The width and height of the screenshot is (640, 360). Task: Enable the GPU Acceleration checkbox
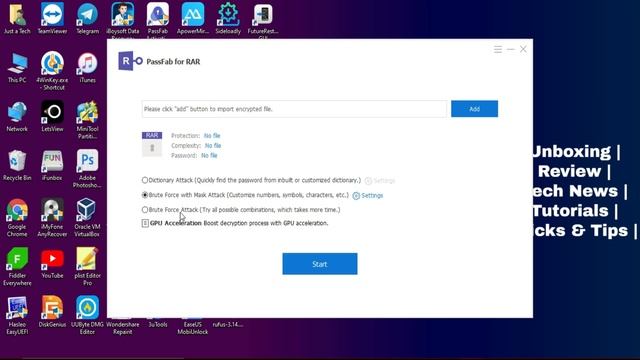[145, 223]
